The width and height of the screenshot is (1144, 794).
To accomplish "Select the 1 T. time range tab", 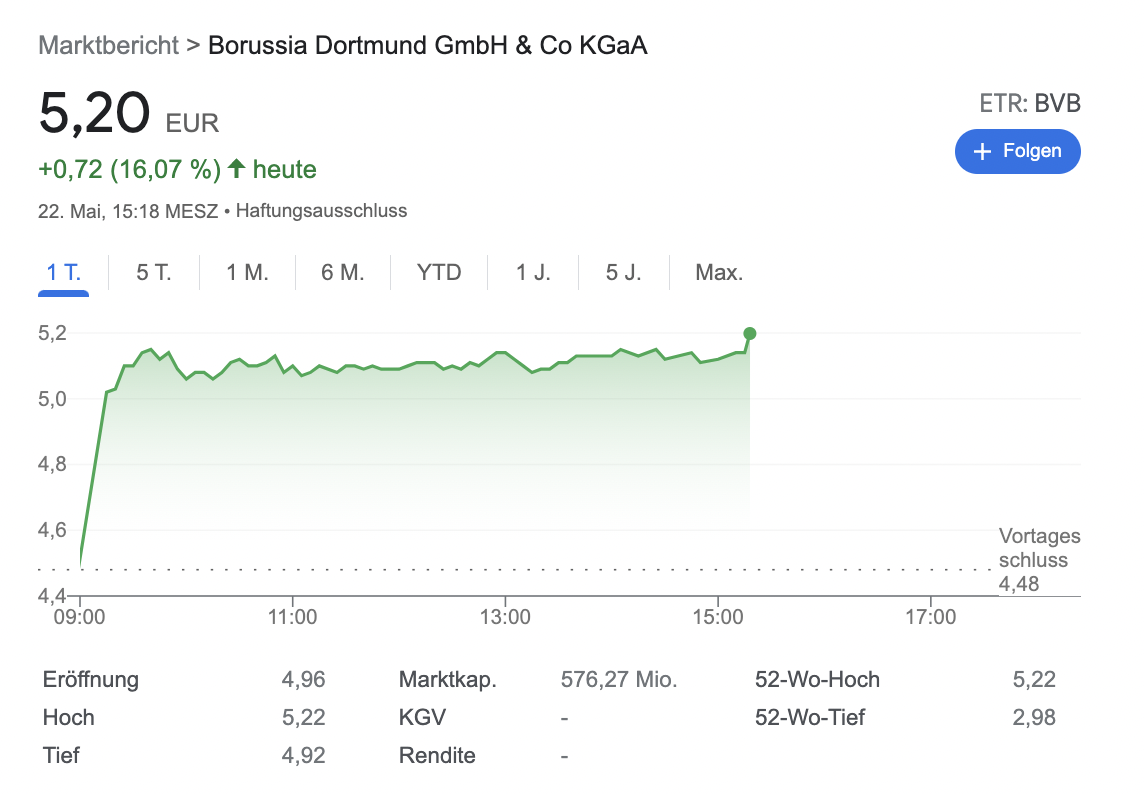I will 63,272.
